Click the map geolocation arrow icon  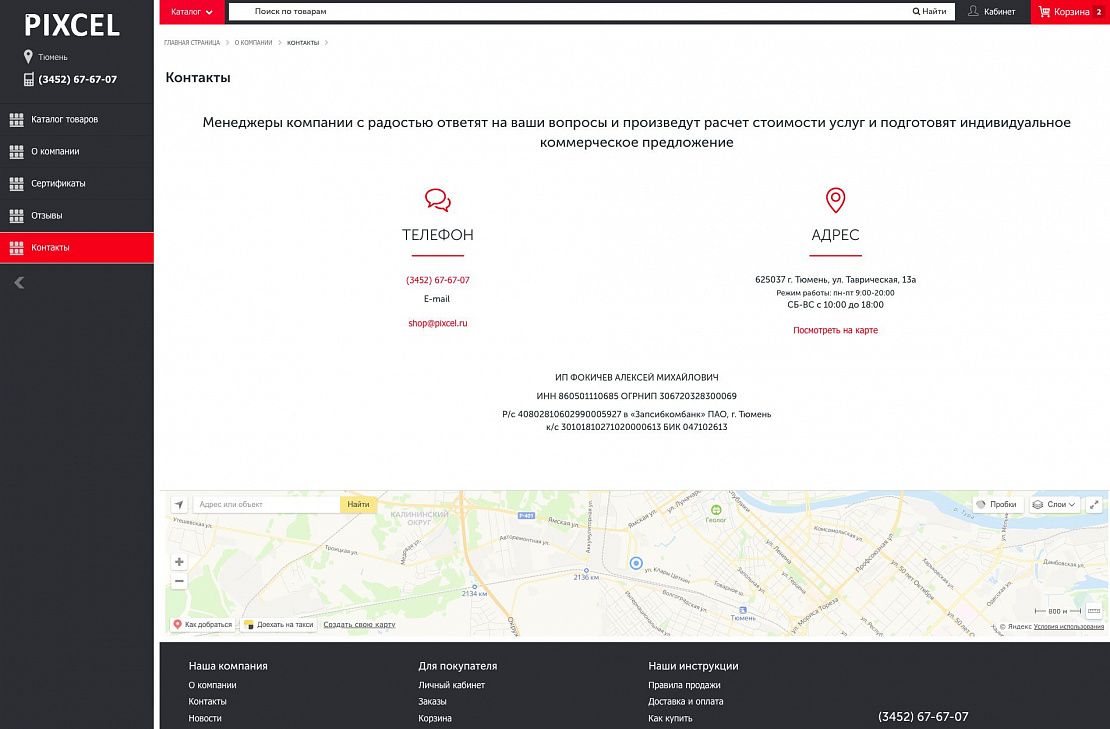pyautogui.click(x=179, y=505)
